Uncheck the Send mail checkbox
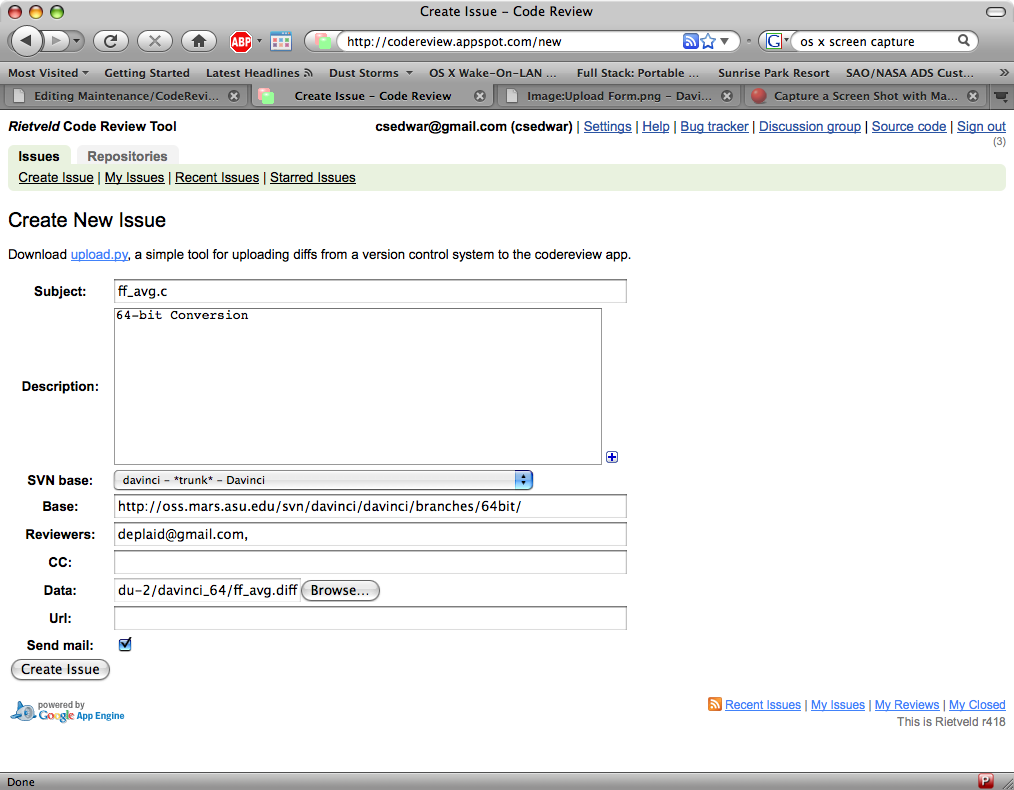 pos(125,645)
